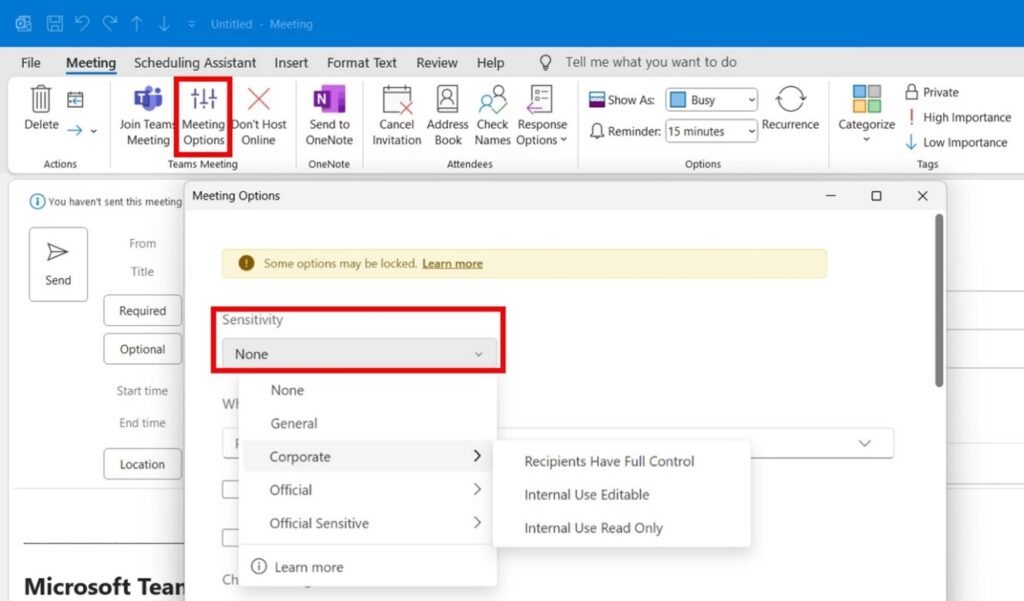The image size is (1024, 601).
Task: Open the Show As dropdown
Action: (710, 99)
